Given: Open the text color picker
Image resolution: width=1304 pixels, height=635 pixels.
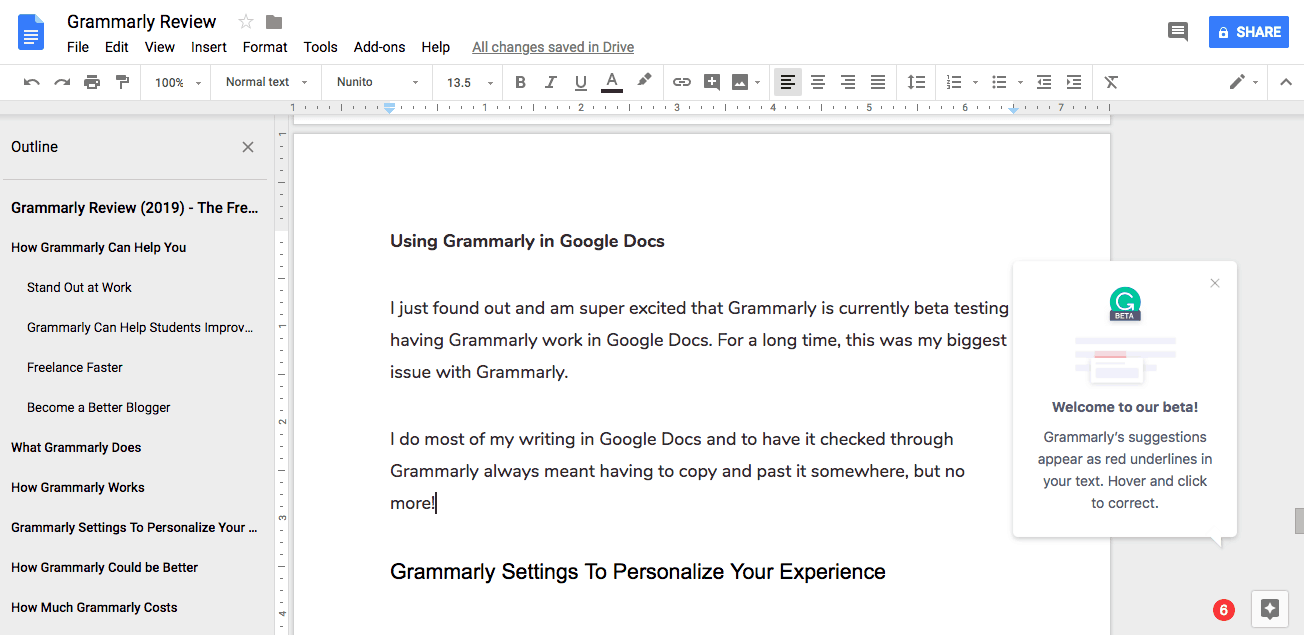Looking at the screenshot, I should coord(612,82).
